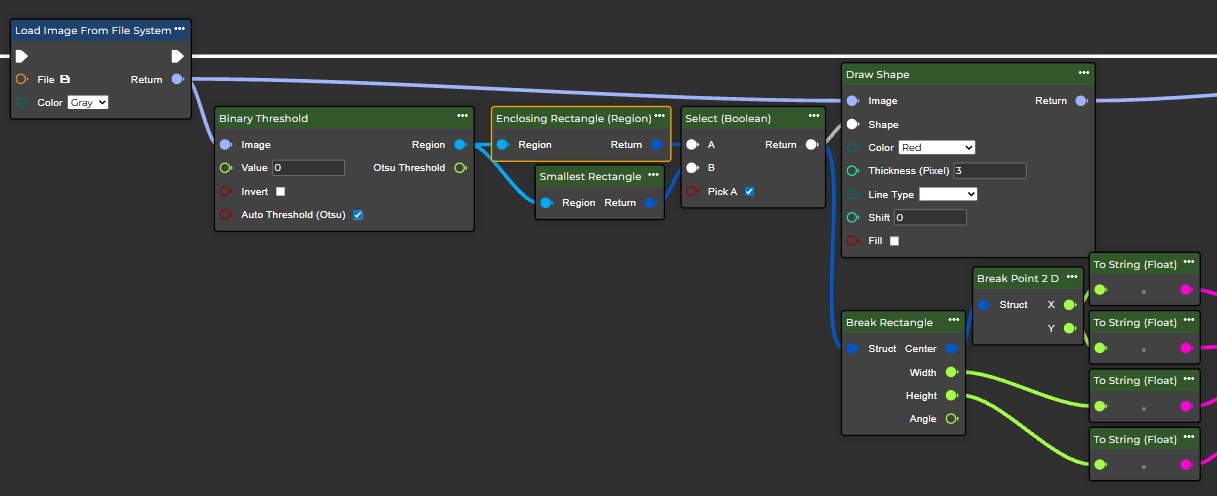
Task: Click the Otsu Threshold output pin
Action: click(x=460, y=168)
